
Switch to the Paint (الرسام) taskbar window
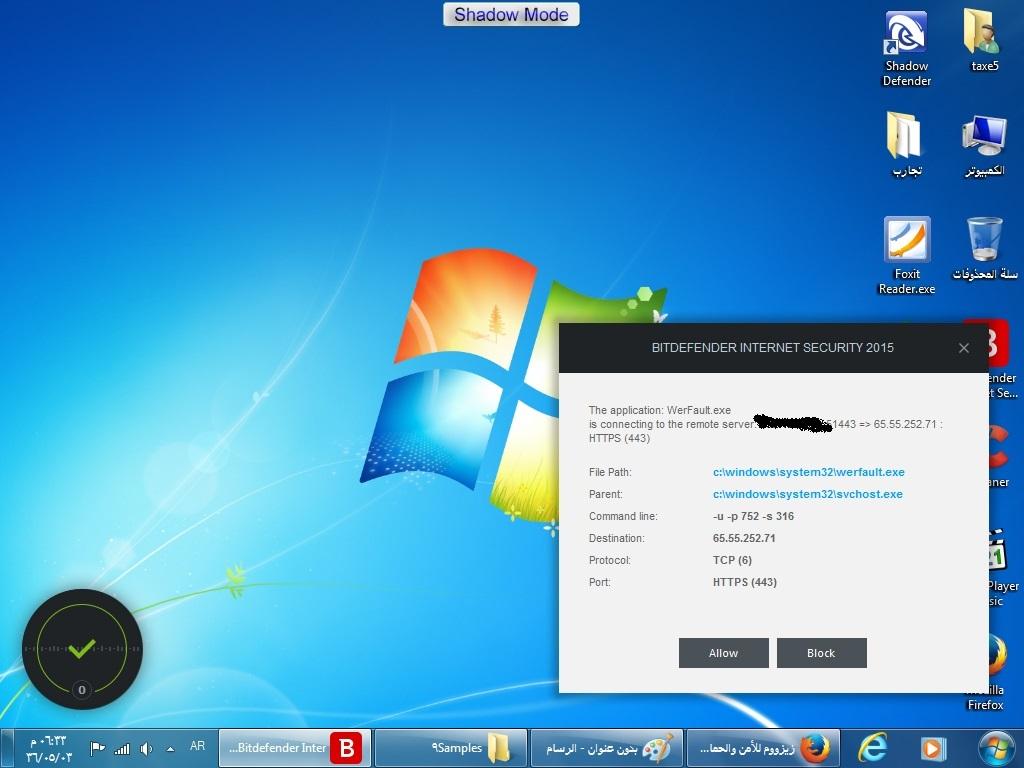point(607,748)
